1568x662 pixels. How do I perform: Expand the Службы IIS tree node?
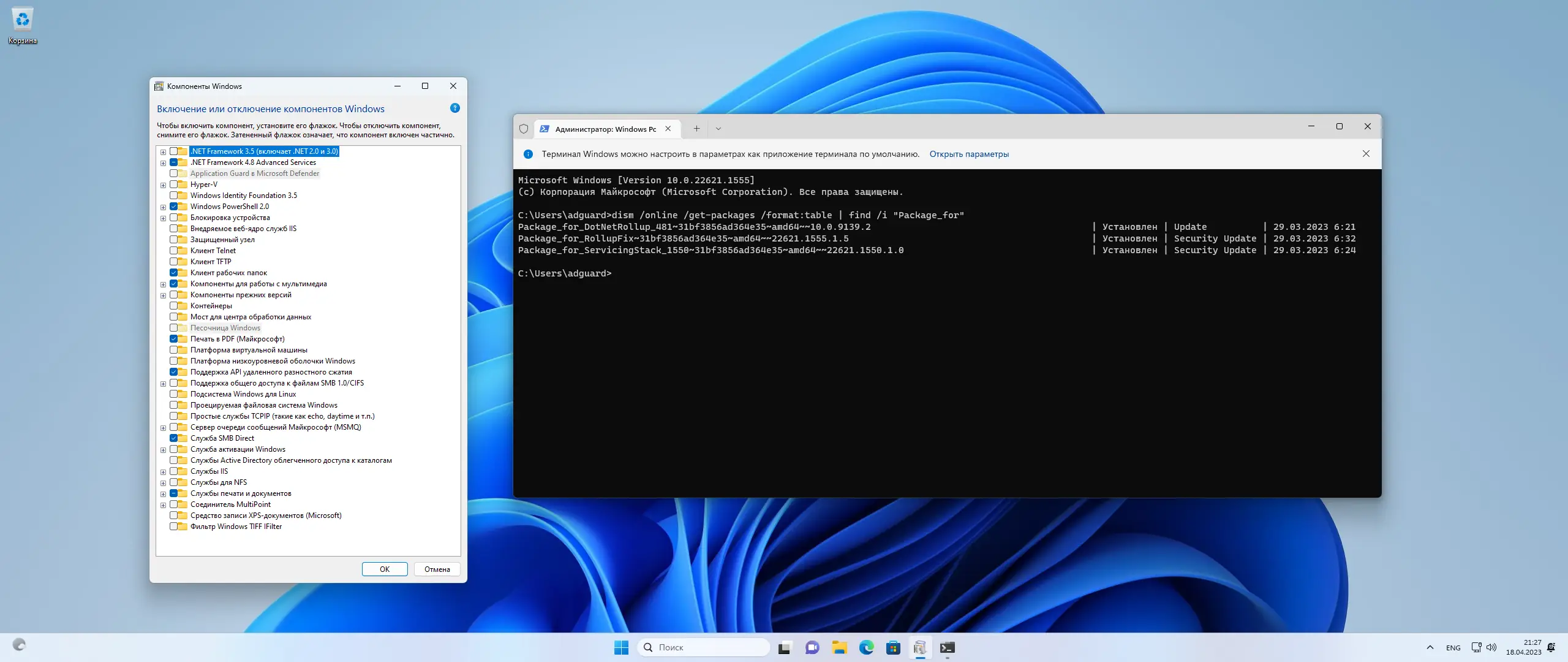point(163,472)
